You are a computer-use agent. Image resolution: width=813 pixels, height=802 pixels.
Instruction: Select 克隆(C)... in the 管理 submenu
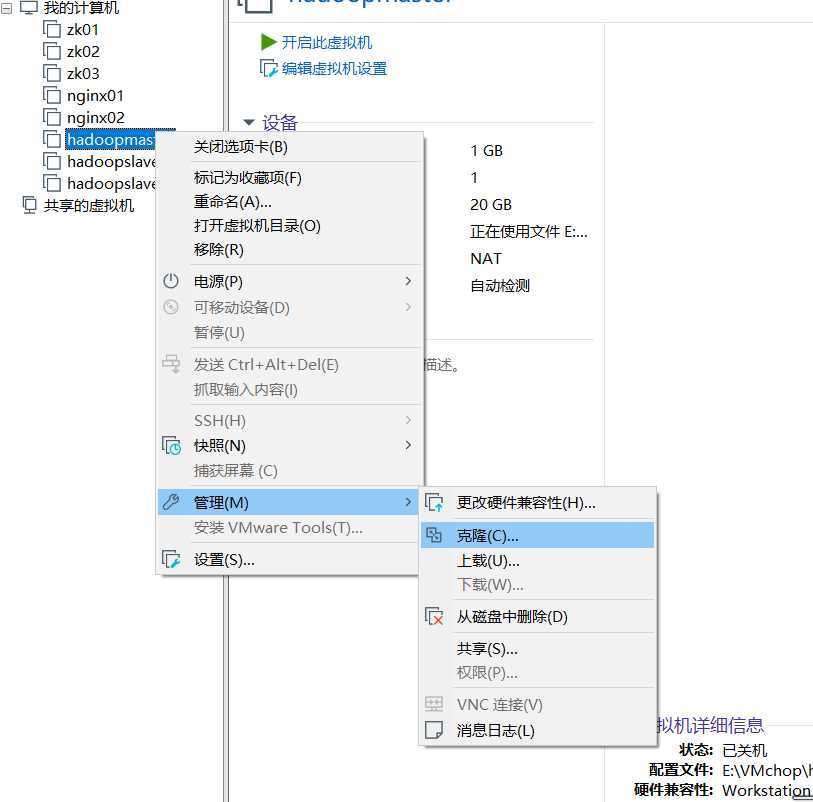[537, 535]
